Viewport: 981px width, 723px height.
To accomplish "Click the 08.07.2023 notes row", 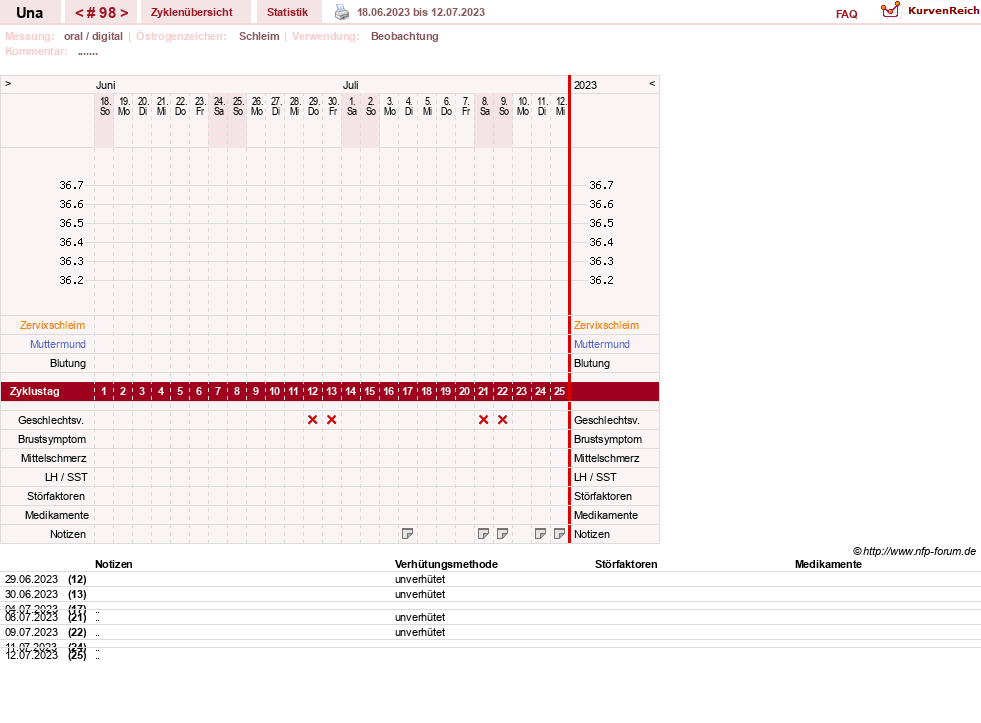I will (x=490, y=617).
